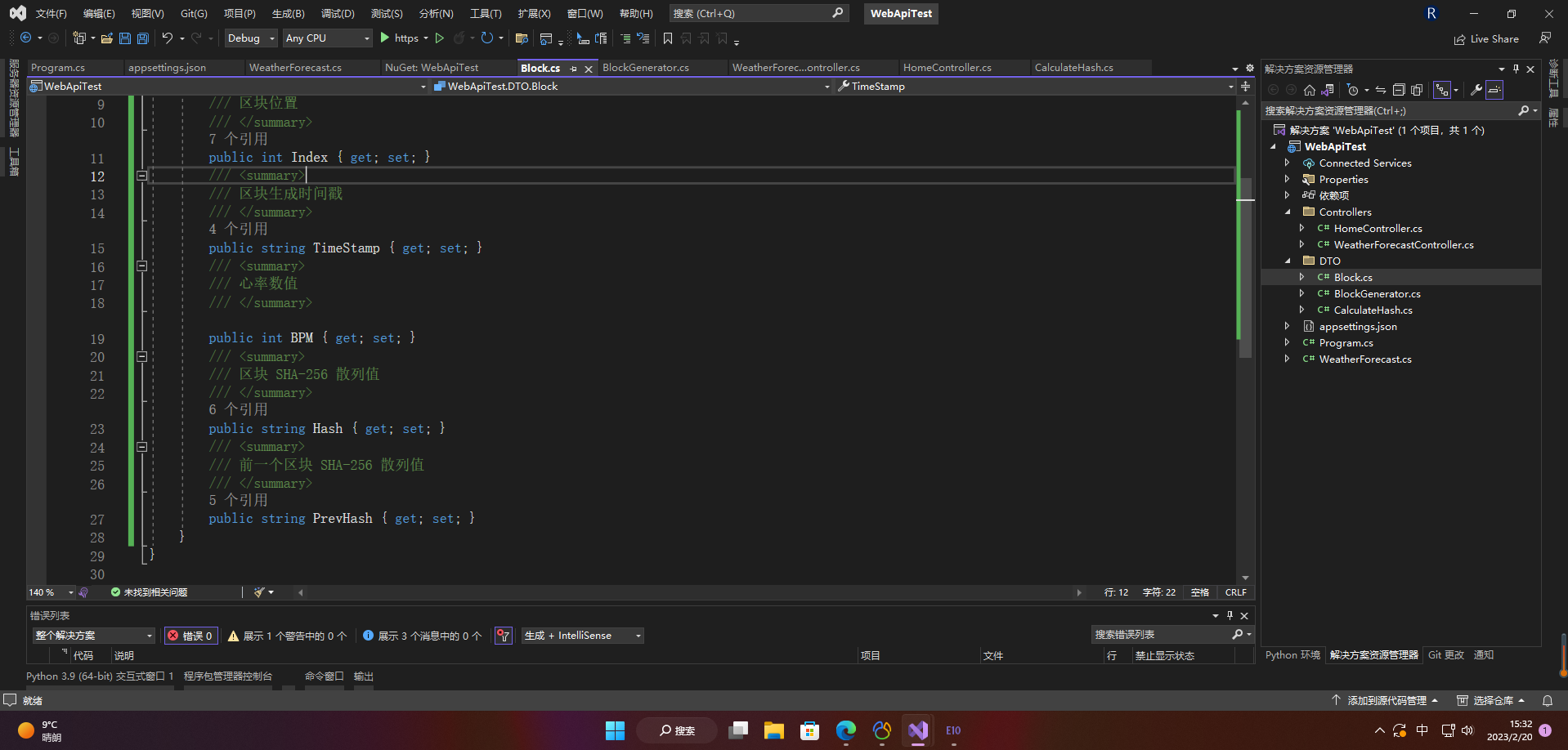Click the Show All Files icon in Solution Explorer

point(1417,90)
